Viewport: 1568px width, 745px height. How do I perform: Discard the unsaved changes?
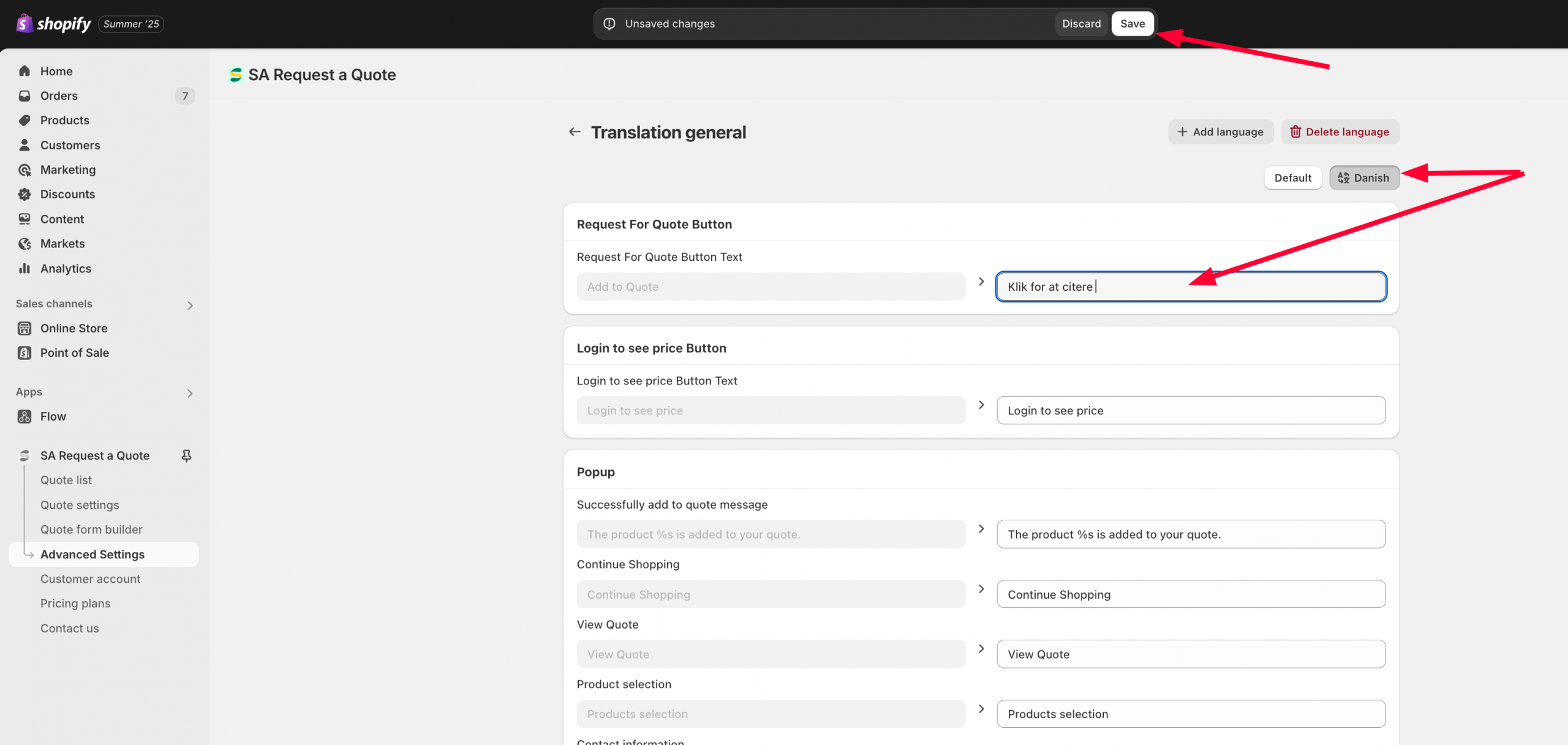pyautogui.click(x=1081, y=24)
